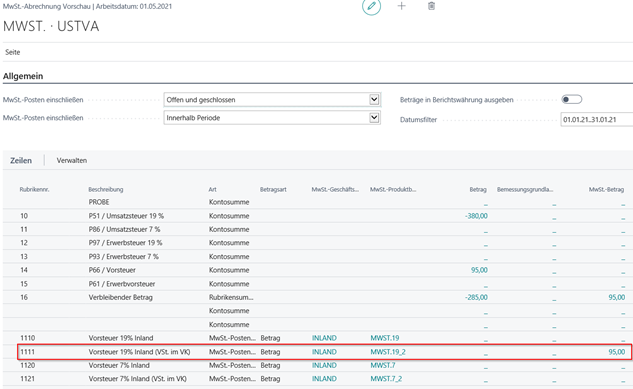Screen dimensions: 633x389
Task: Select 'Vorsteuer 19% Inland (VSt. im VK)' description
Action: [x=139, y=352]
